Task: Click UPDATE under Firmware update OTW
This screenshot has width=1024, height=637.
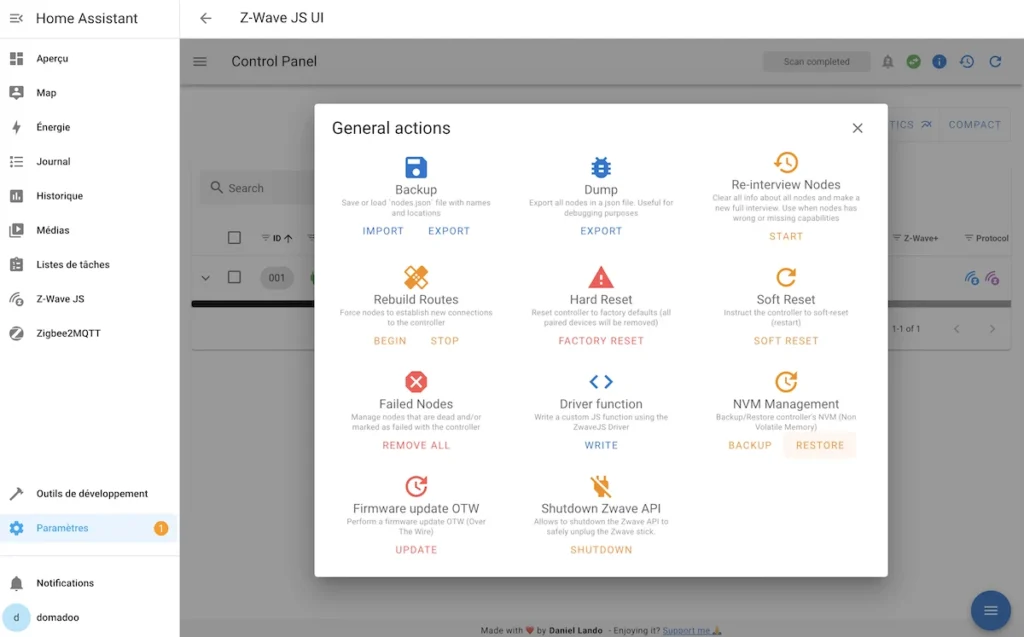Action: 416,549
